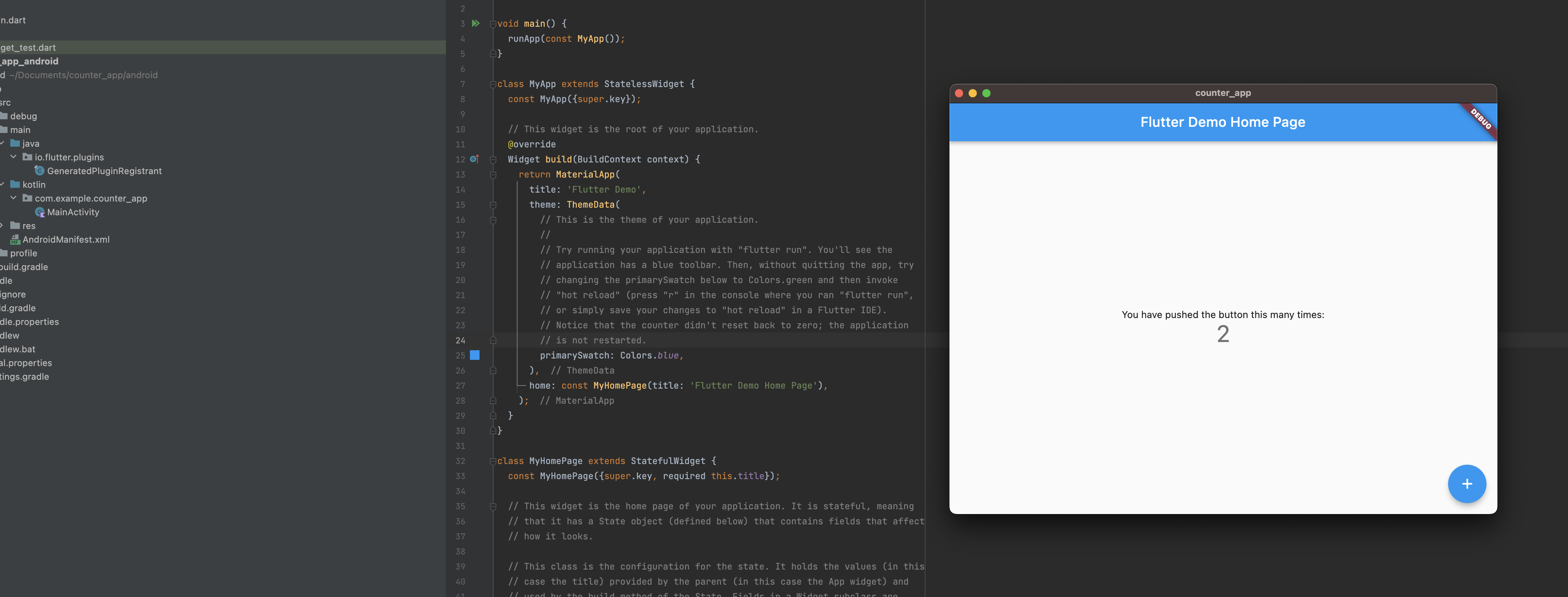Collapse the com.example.counter_app package node
Screen dimensions: 1568x597
tap(13, 198)
